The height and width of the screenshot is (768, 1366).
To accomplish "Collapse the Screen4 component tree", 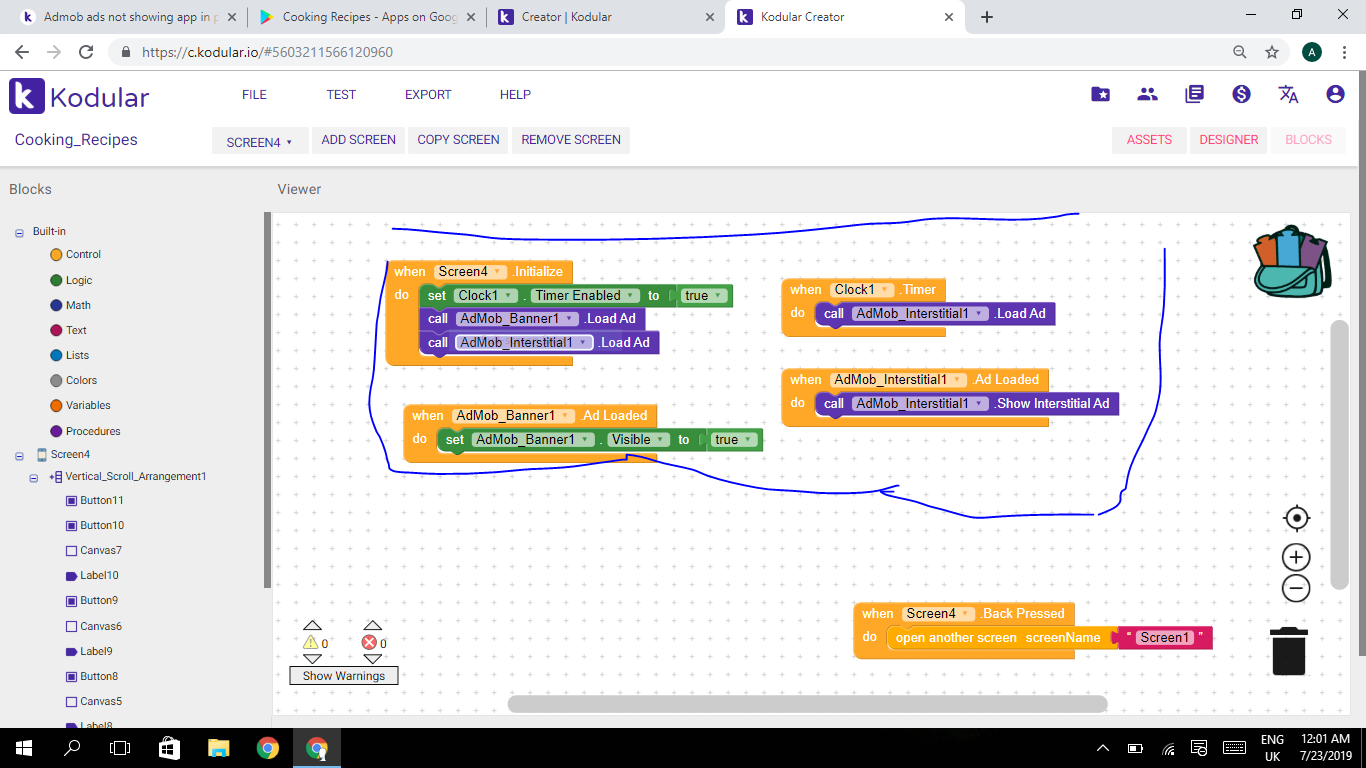I will point(19,455).
